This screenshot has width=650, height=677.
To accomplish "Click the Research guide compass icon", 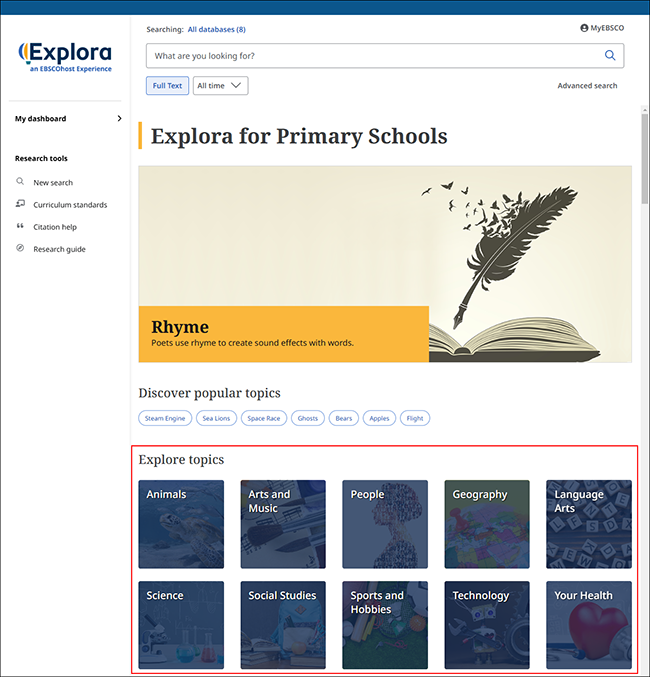I will click(x=20, y=248).
